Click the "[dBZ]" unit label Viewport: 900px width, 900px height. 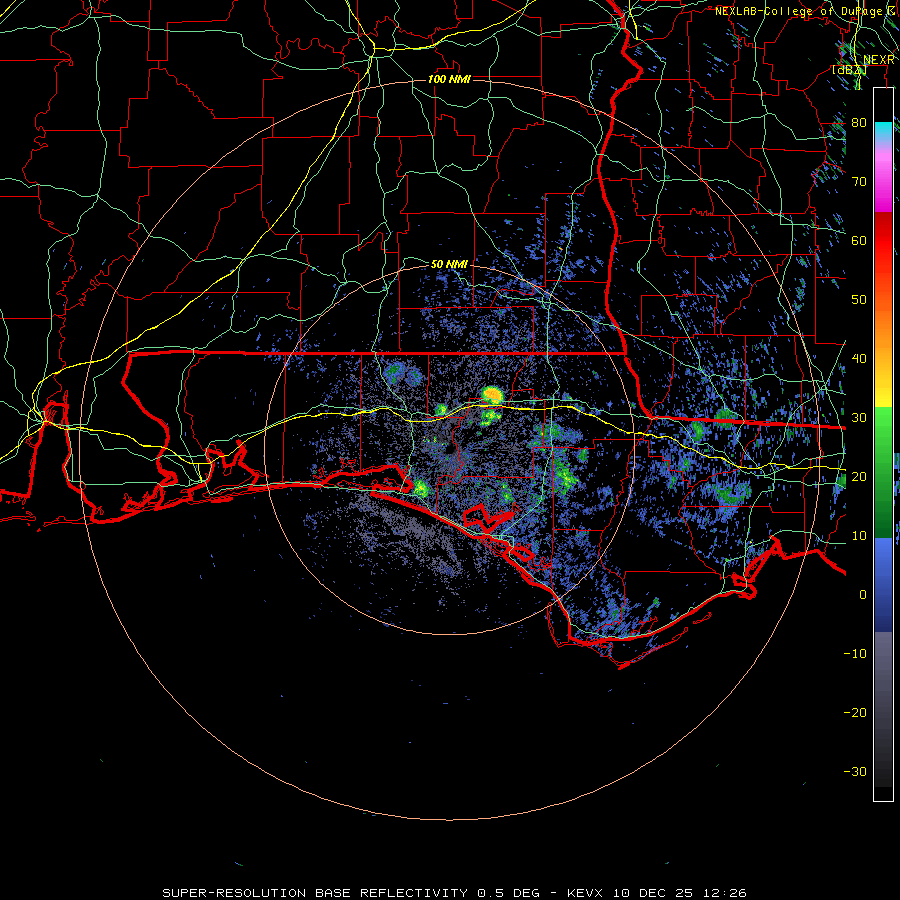tap(849, 70)
